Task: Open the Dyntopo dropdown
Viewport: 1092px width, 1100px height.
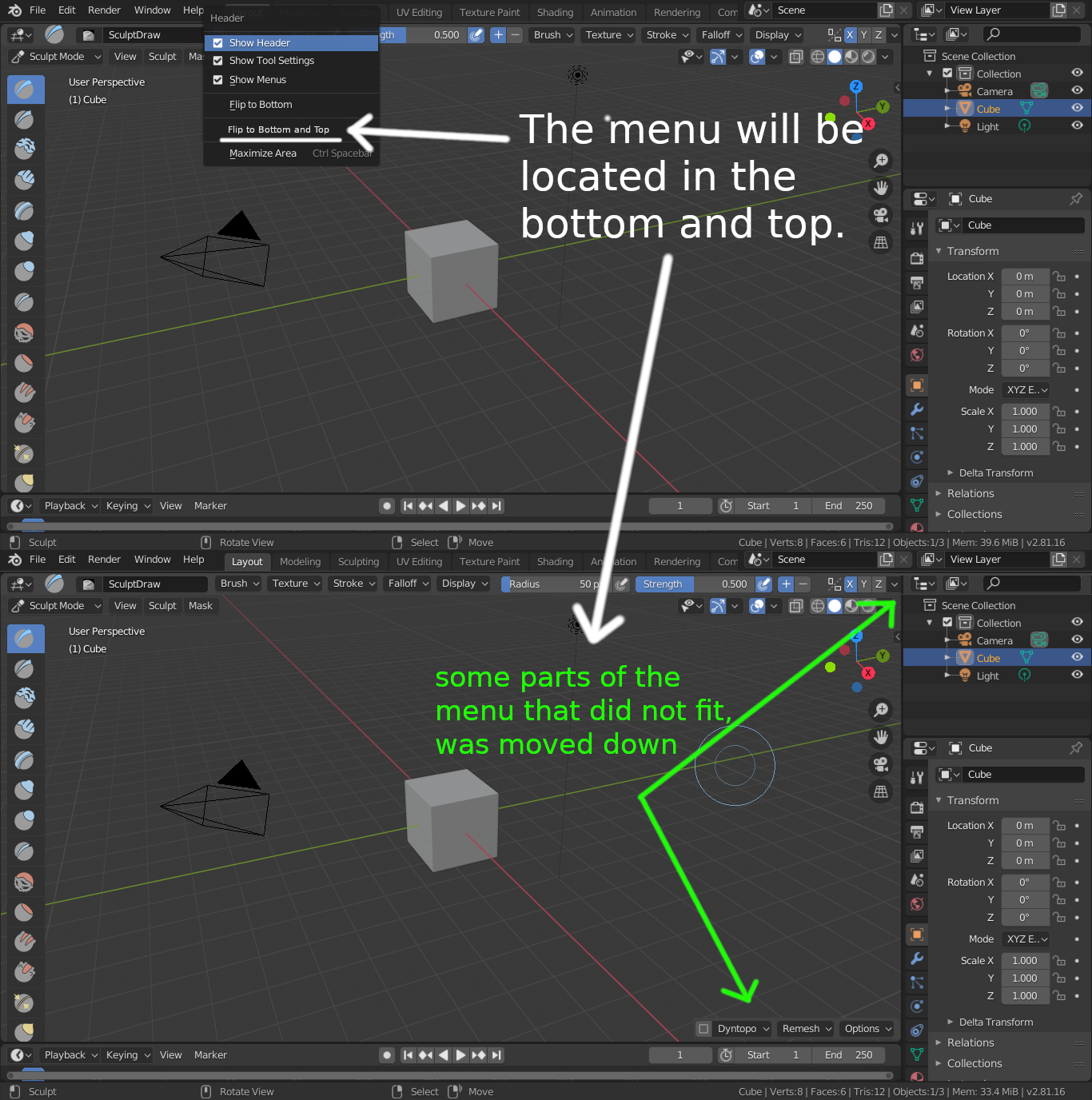Action: click(x=743, y=1029)
